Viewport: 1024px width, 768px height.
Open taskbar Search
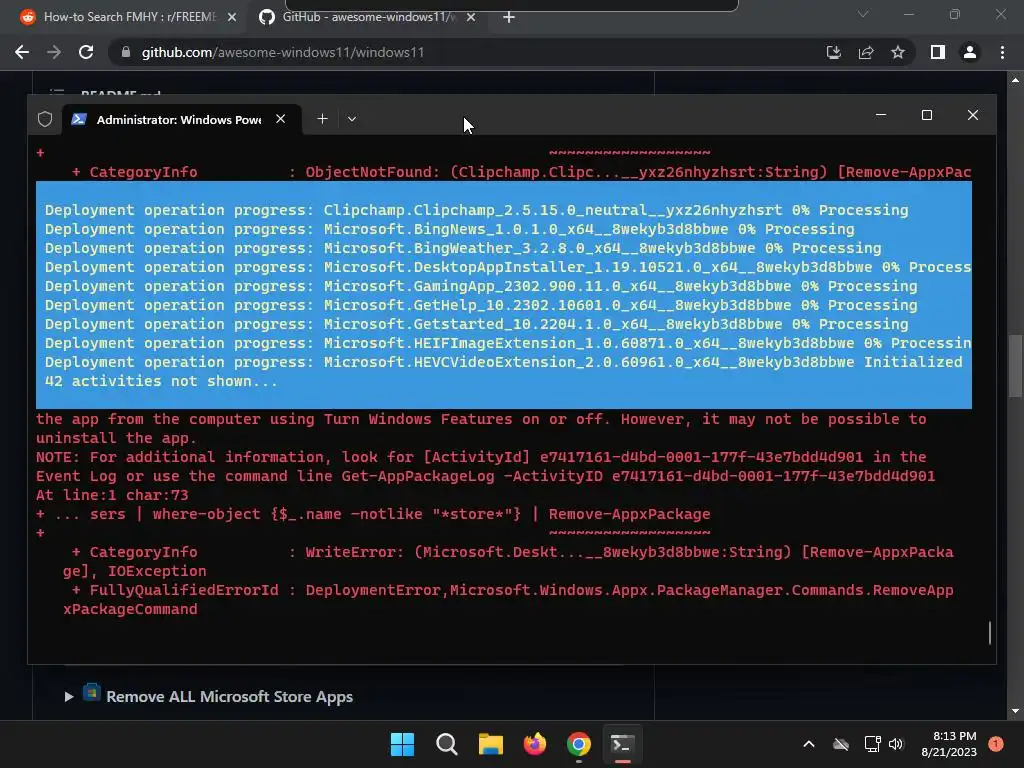click(x=447, y=744)
